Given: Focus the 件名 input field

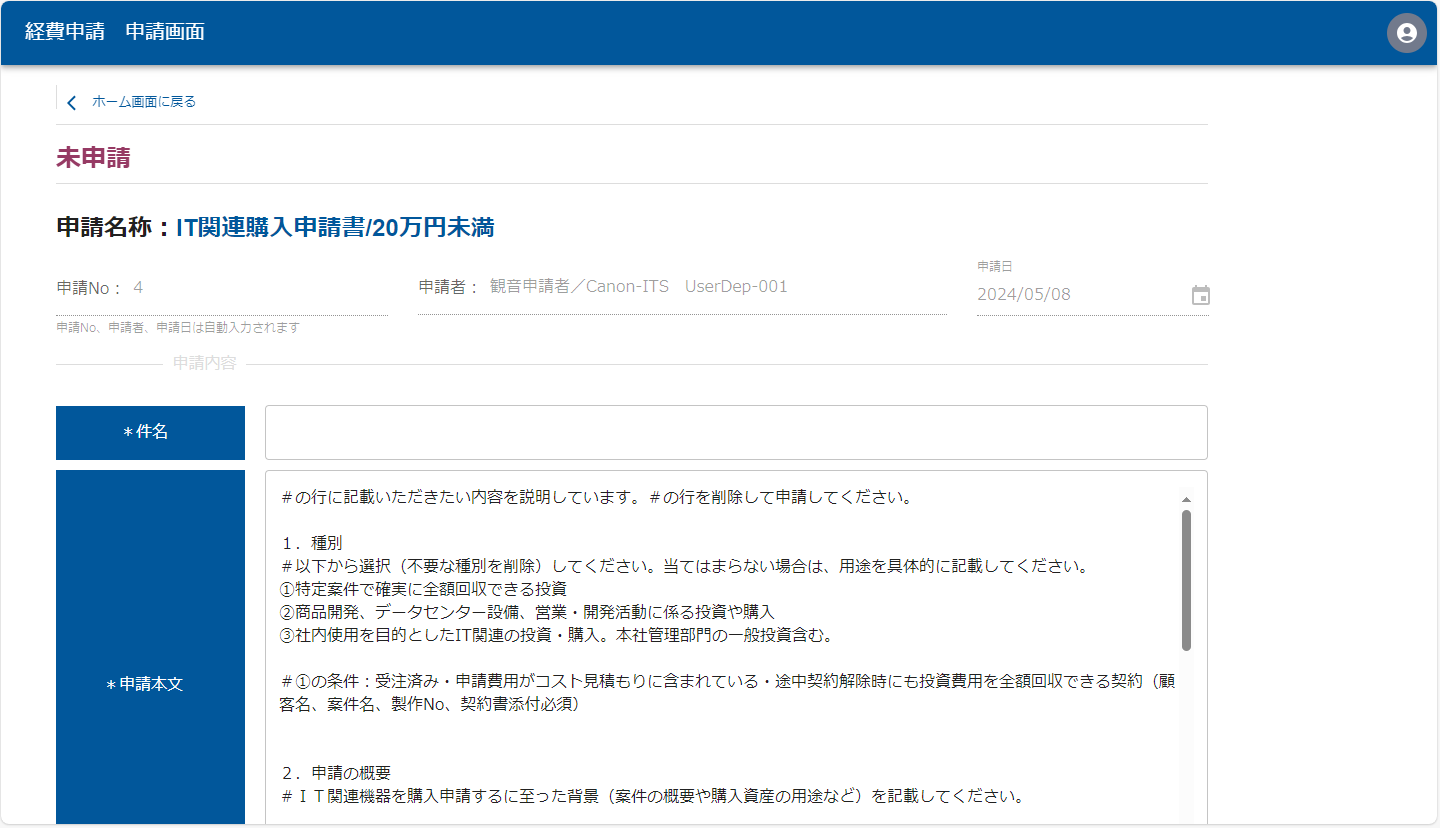Looking at the screenshot, I should [736, 432].
